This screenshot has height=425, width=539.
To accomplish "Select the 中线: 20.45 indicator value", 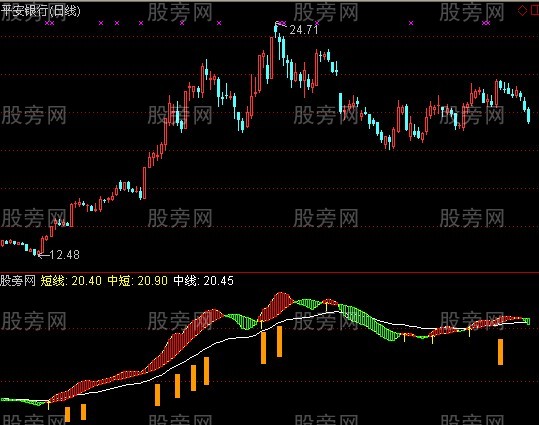I will coord(204,281).
